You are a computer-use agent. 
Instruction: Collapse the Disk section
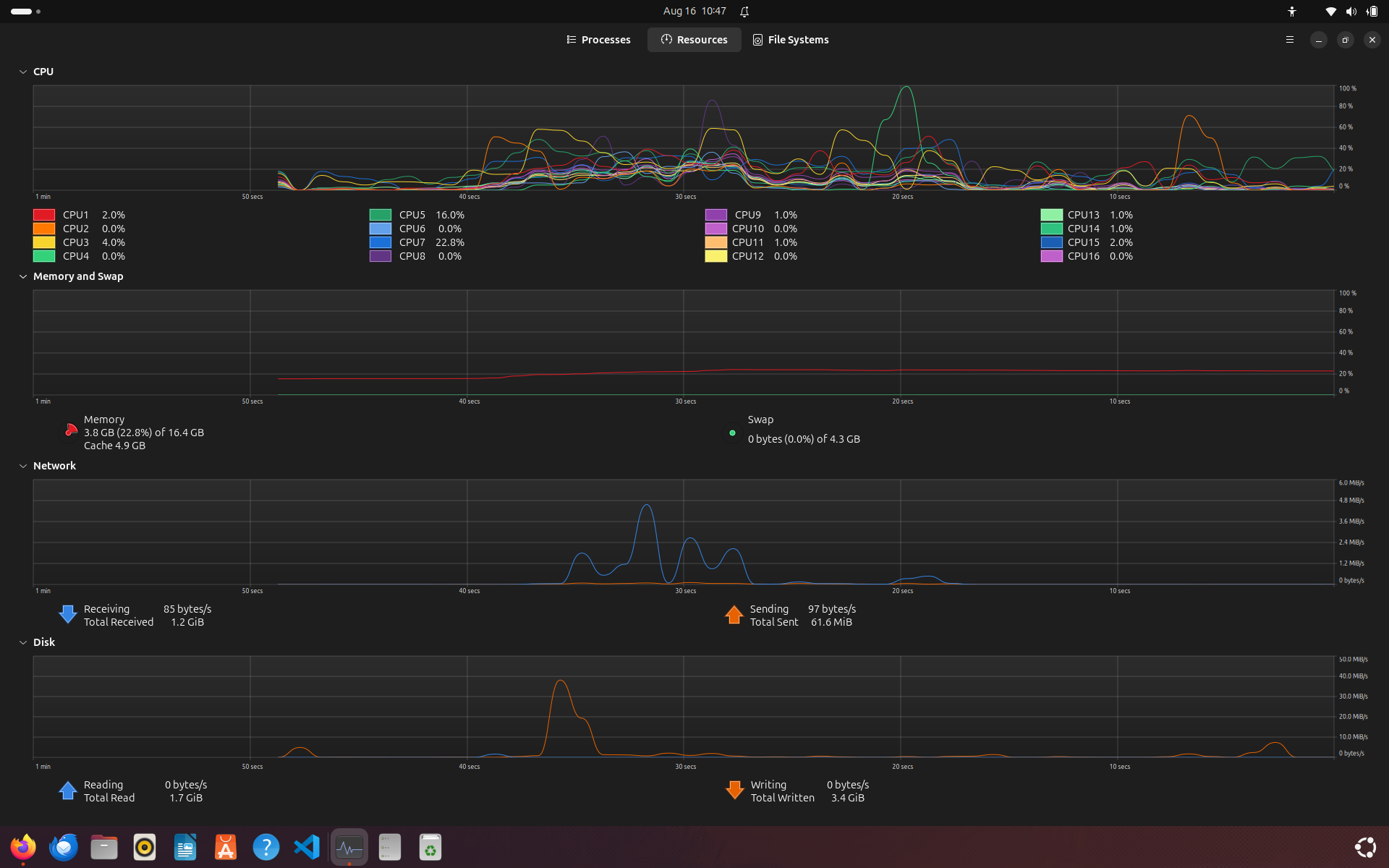coord(22,642)
